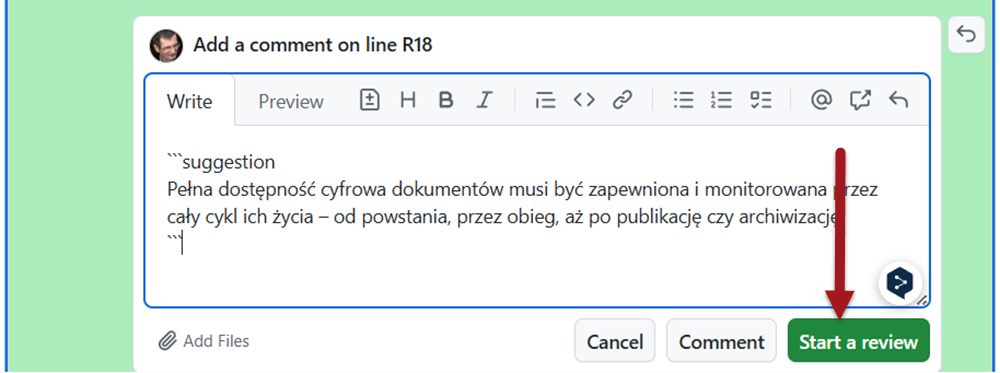1000x373 pixels.
Task: Click the ```suggestion line in the editor
Action: (221, 162)
